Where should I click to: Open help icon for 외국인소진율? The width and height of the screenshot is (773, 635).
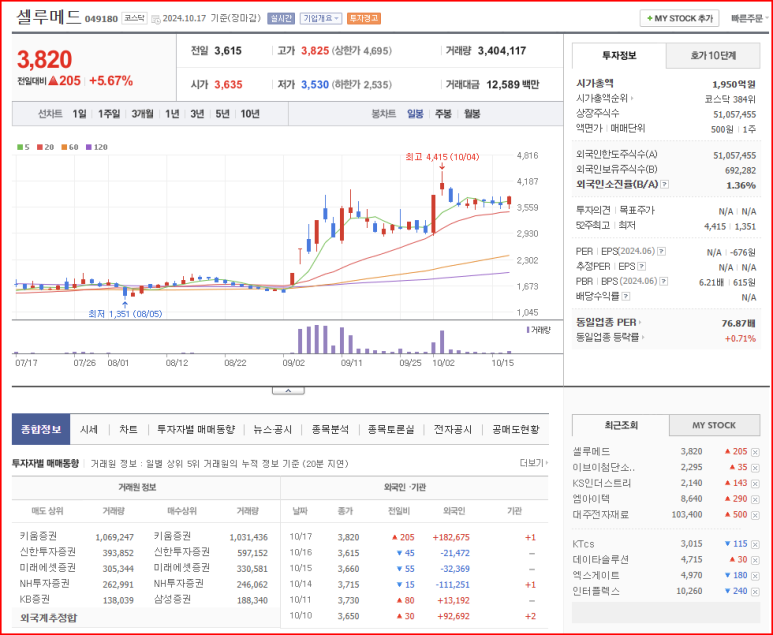[x=665, y=184]
